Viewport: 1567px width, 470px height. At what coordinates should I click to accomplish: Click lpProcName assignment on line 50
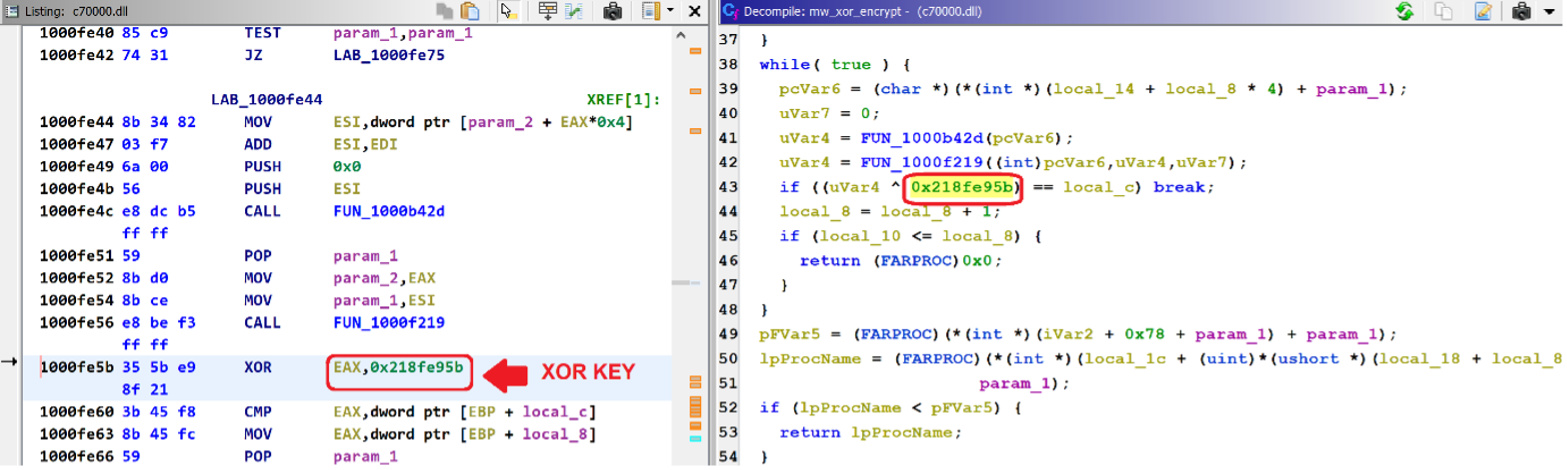point(1160,358)
